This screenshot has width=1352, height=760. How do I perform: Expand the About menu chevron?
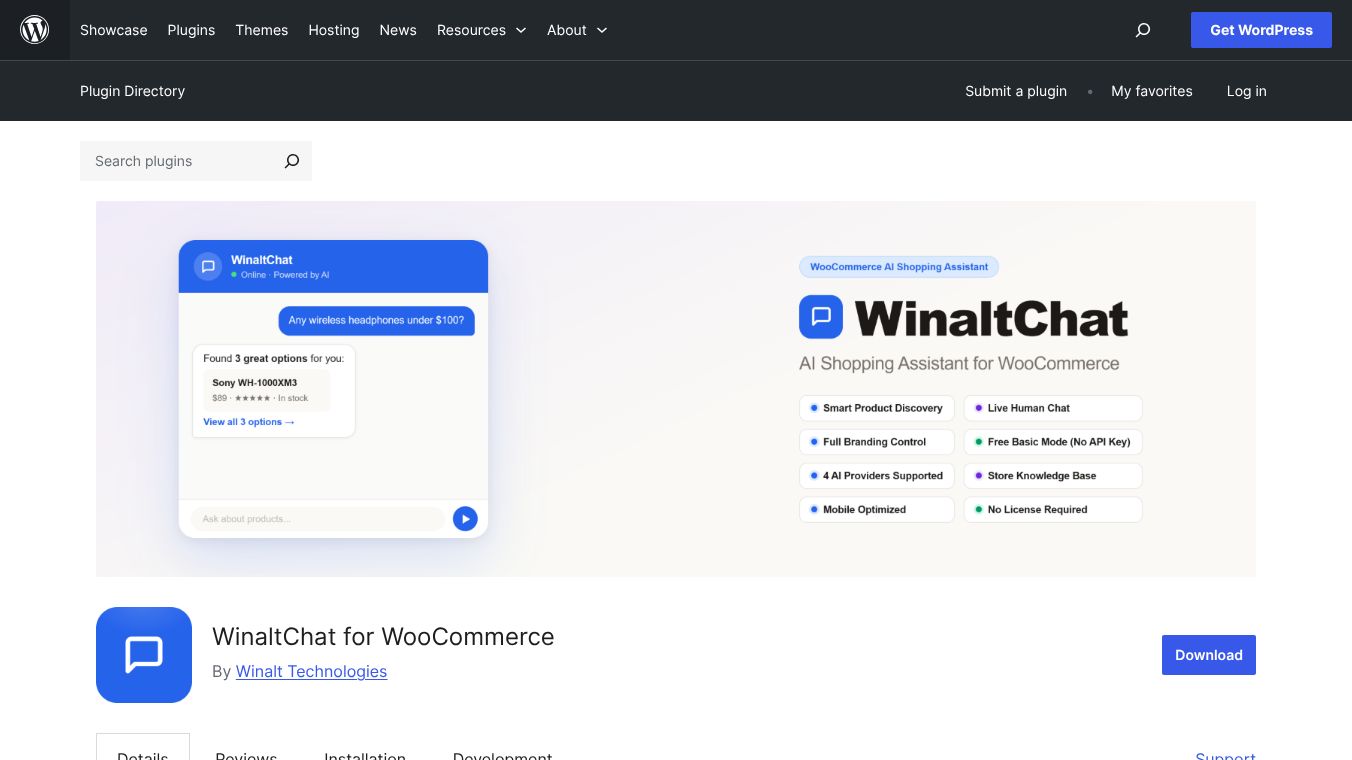pyautogui.click(x=602, y=30)
